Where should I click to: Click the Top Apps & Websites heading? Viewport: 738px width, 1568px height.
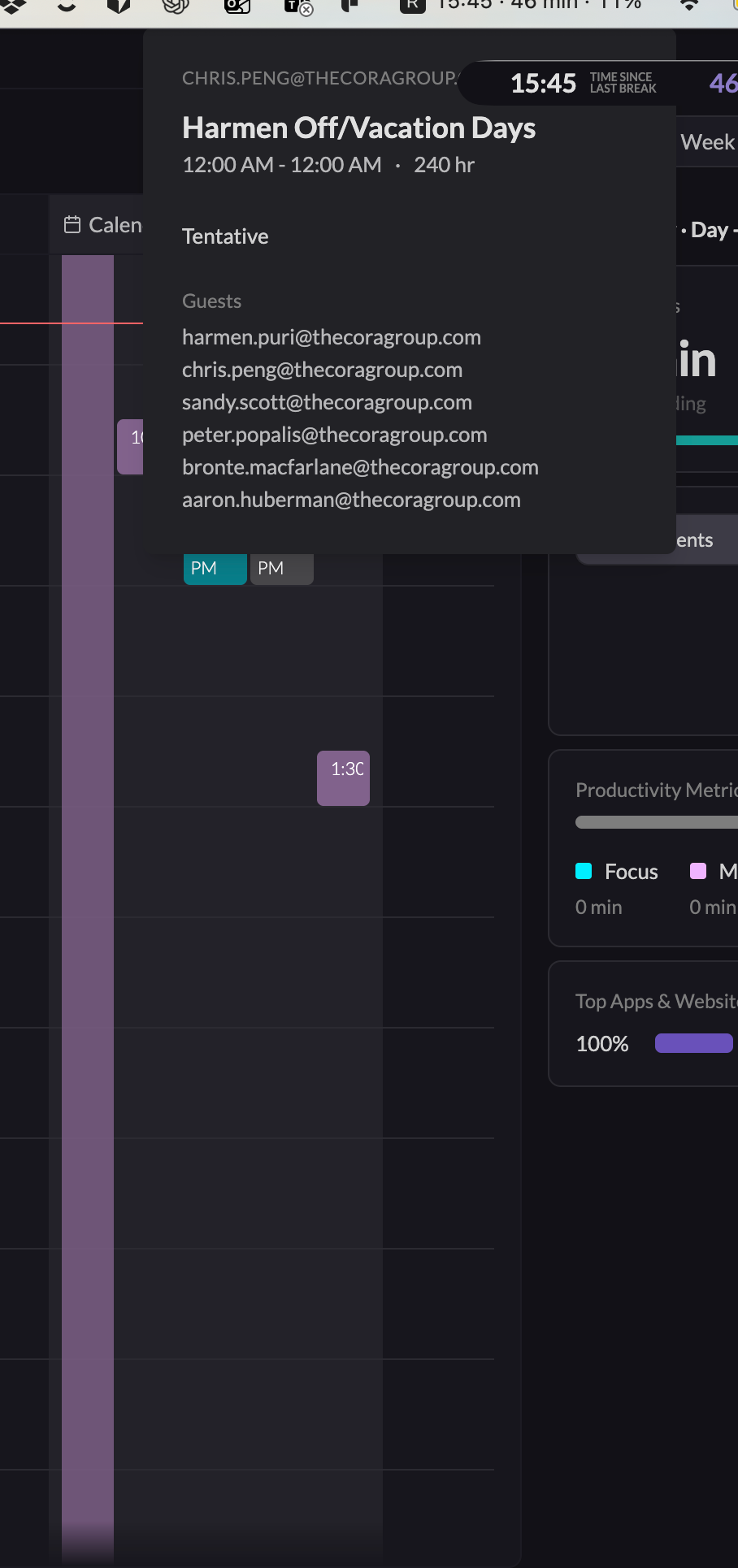pyautogui.click(x=657, y=1001)
